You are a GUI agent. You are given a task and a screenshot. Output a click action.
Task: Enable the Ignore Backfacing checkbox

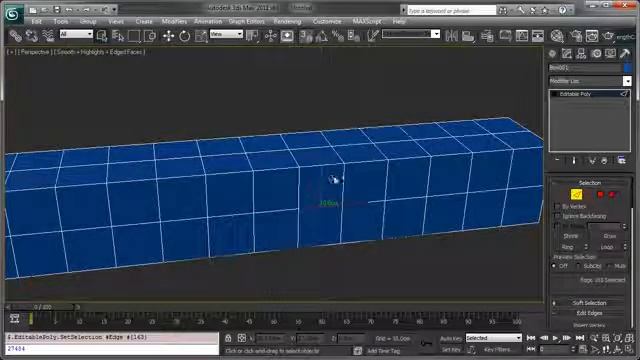(x=557, y=216)
